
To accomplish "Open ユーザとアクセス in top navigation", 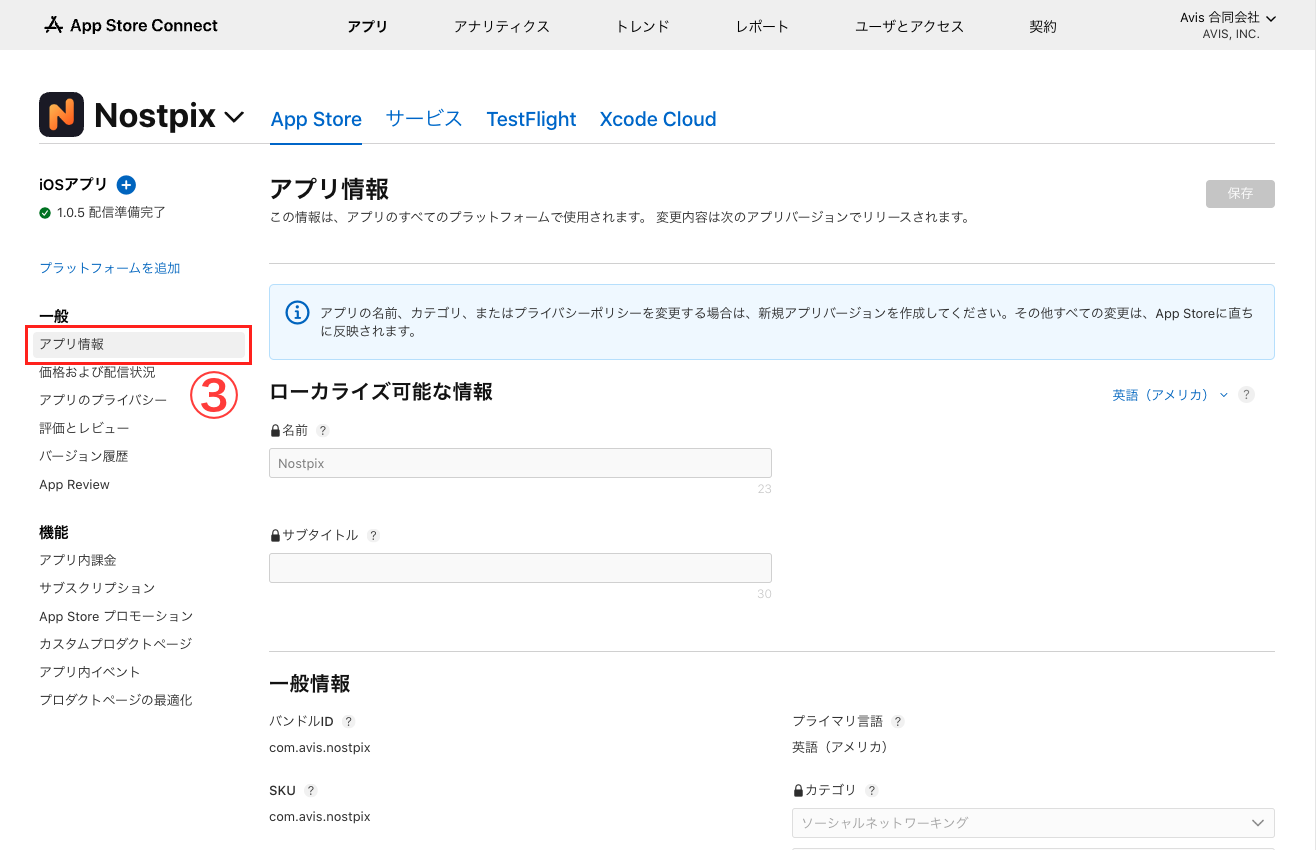I will [x=909, y=27].
